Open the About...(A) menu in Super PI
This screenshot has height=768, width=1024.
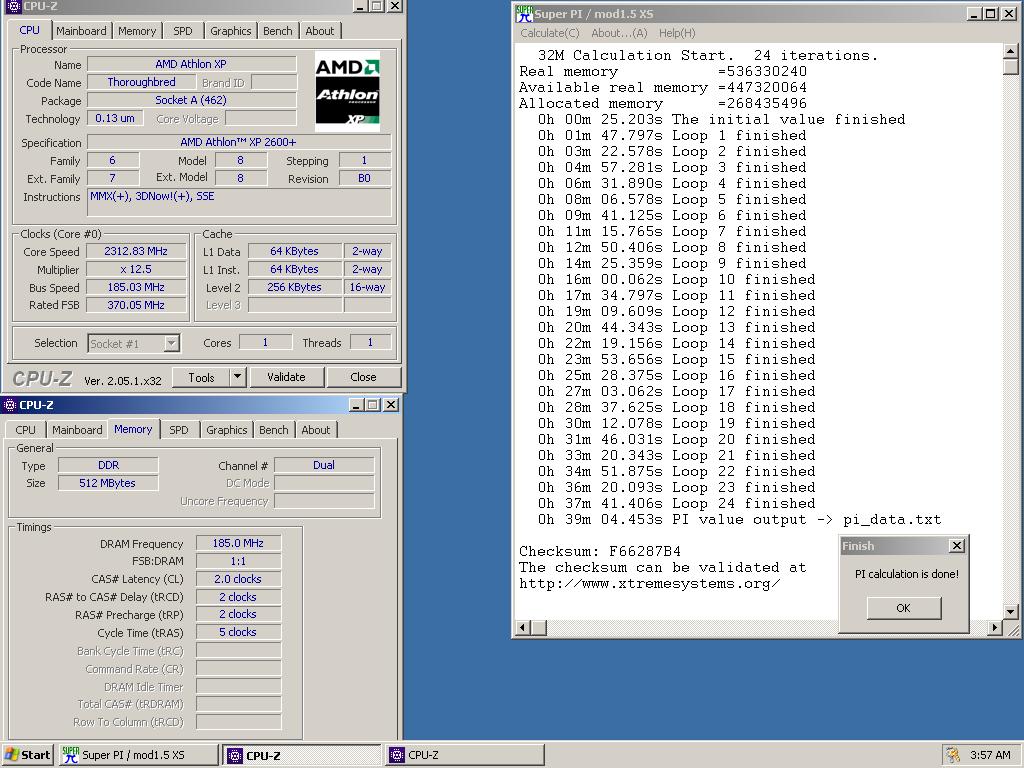tap(619, 33)
